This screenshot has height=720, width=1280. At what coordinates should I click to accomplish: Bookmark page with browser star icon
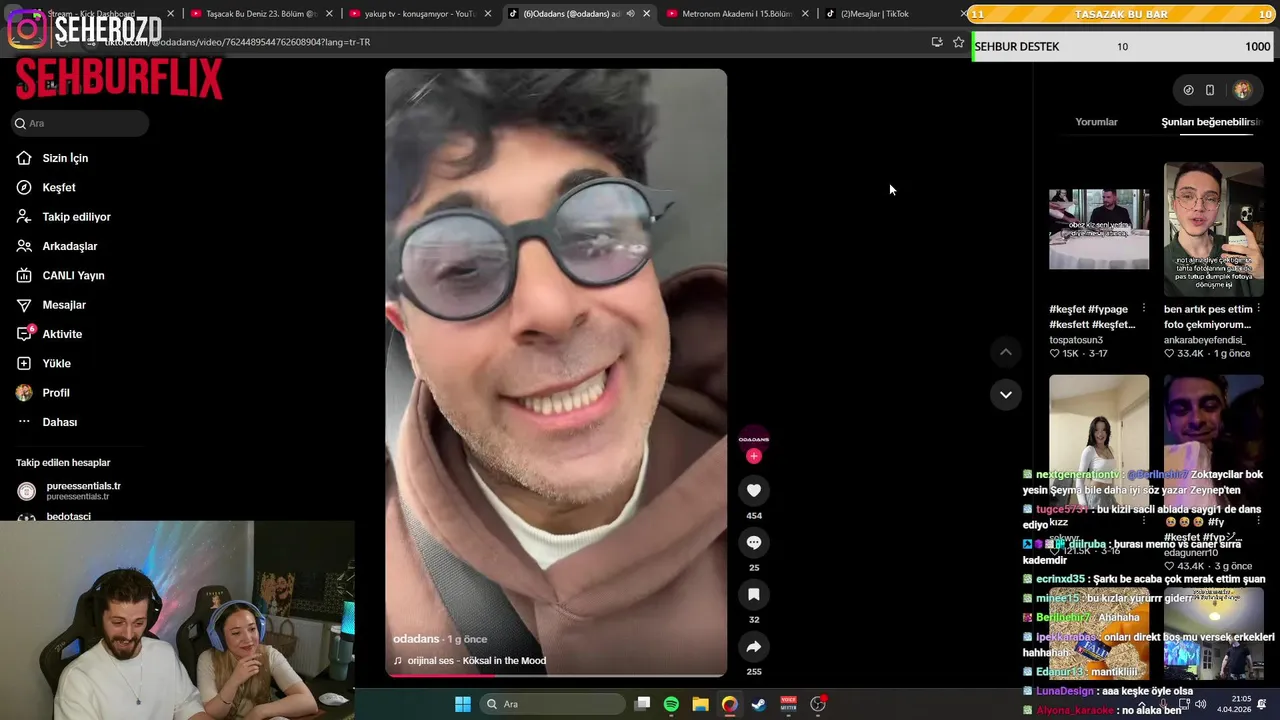coord(958,42)
